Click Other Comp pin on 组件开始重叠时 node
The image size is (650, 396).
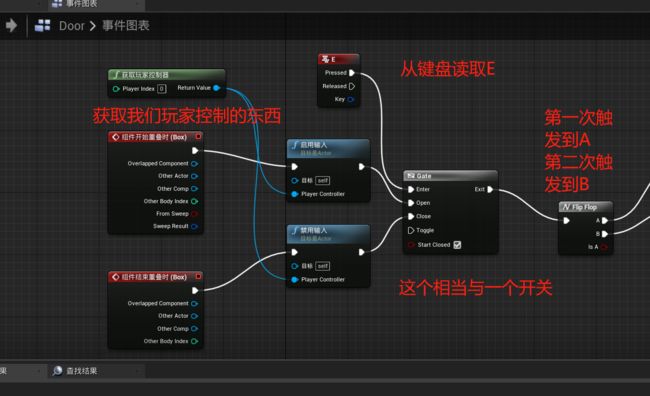194,189
